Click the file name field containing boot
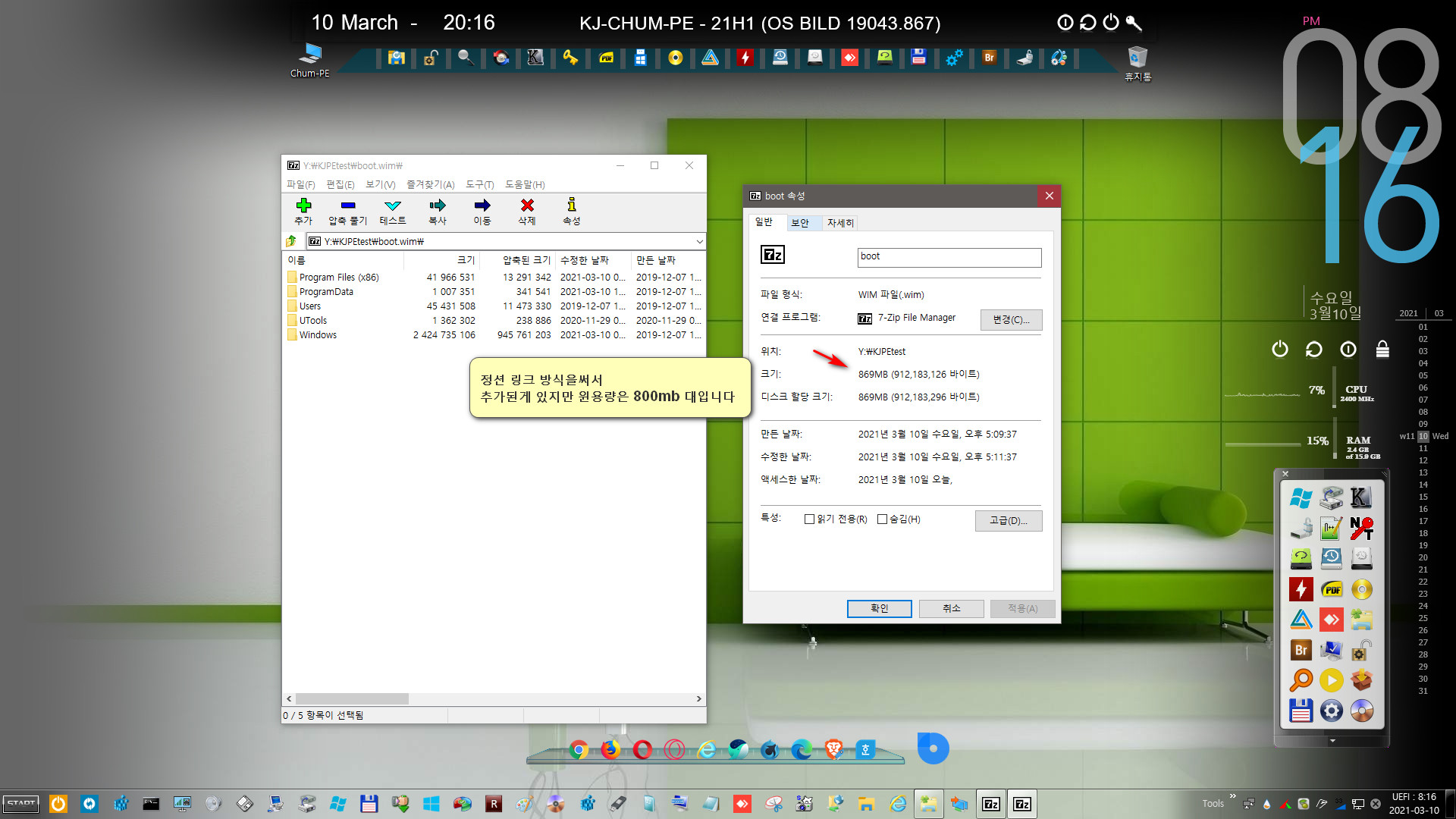1456x819 pixels. pos(949,257)
